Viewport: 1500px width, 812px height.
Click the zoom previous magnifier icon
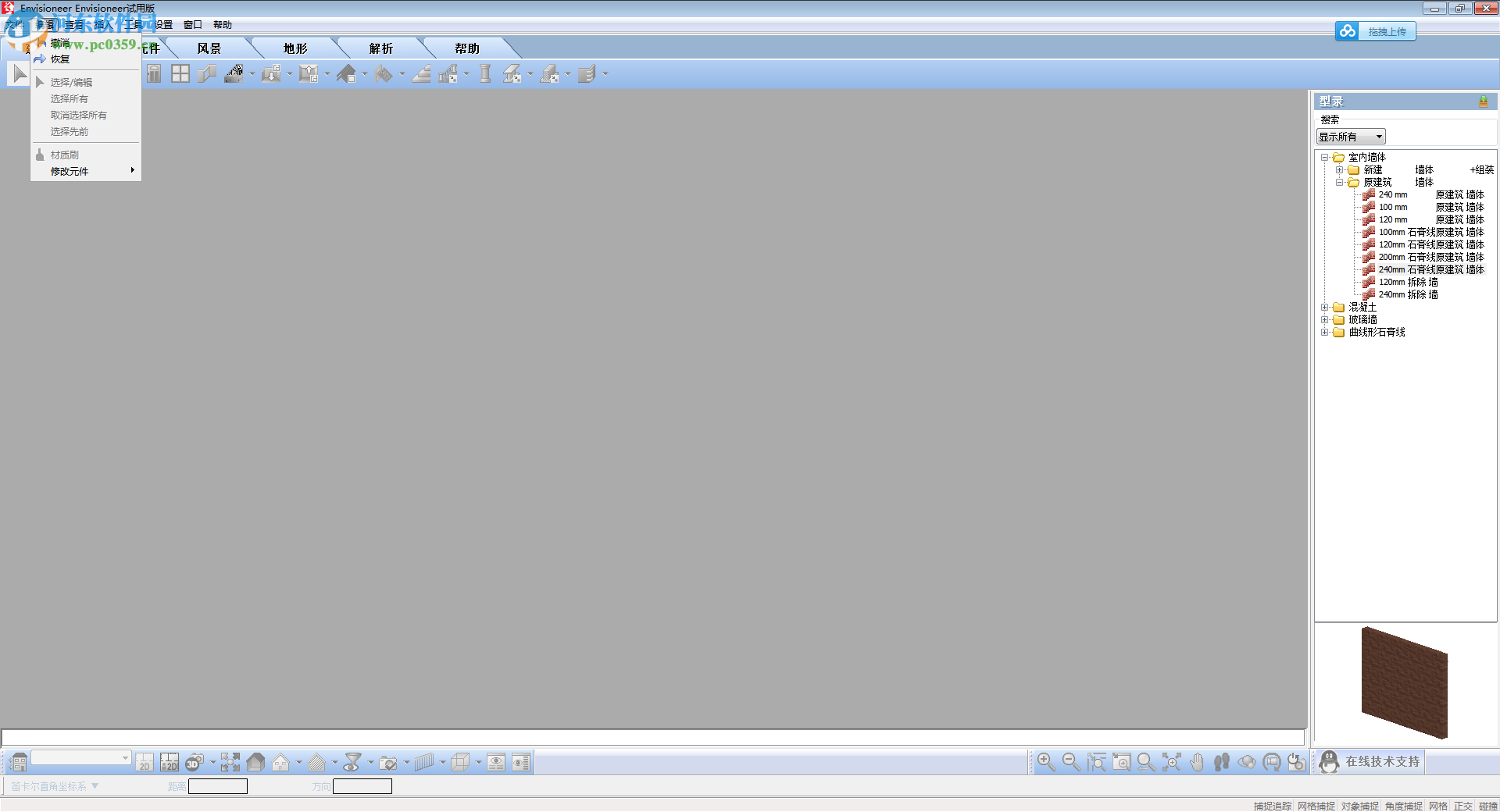pyautogui.click(x=1146, y=762)
